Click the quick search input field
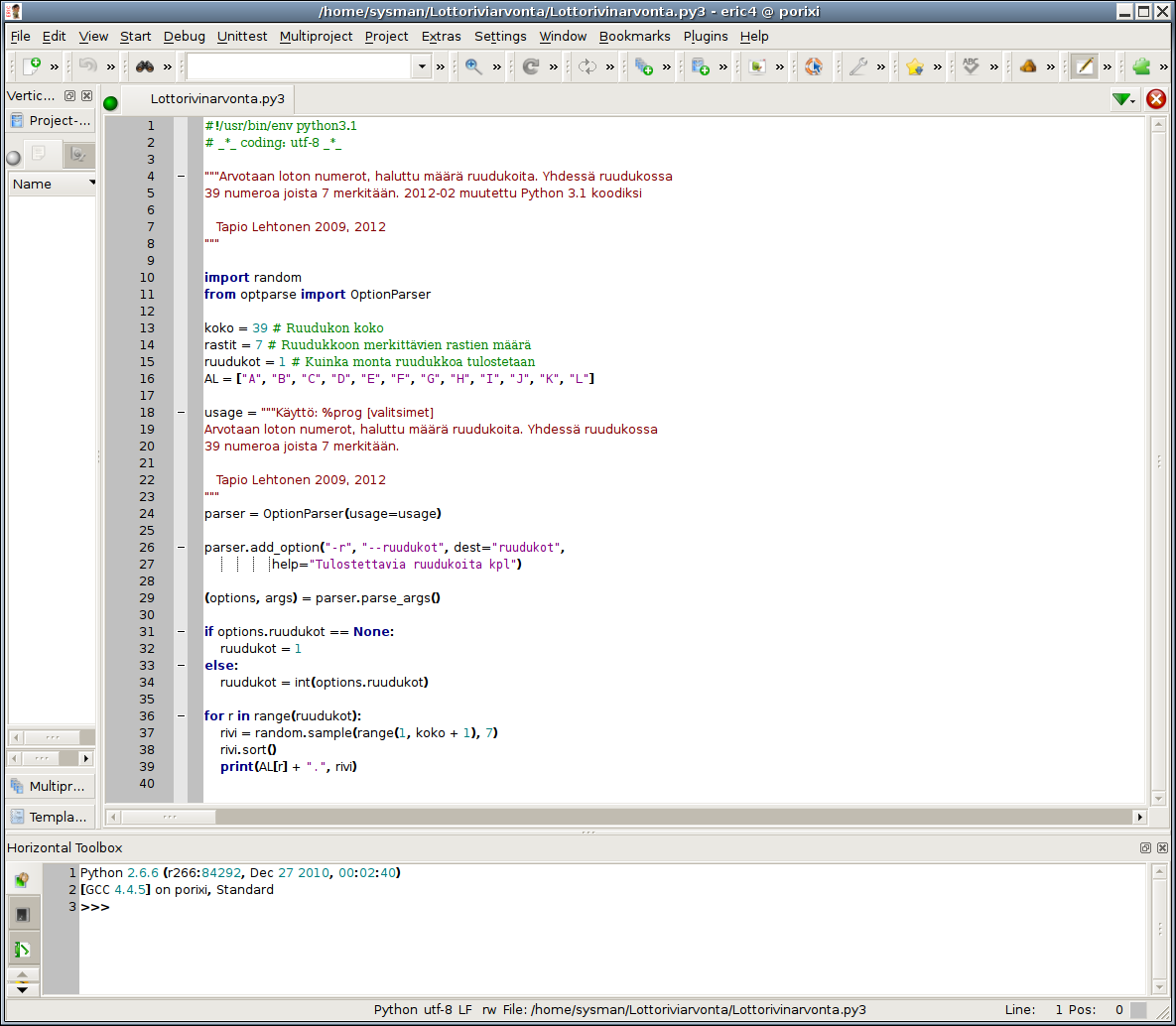 pyautogui.click(x=300, y=66)
